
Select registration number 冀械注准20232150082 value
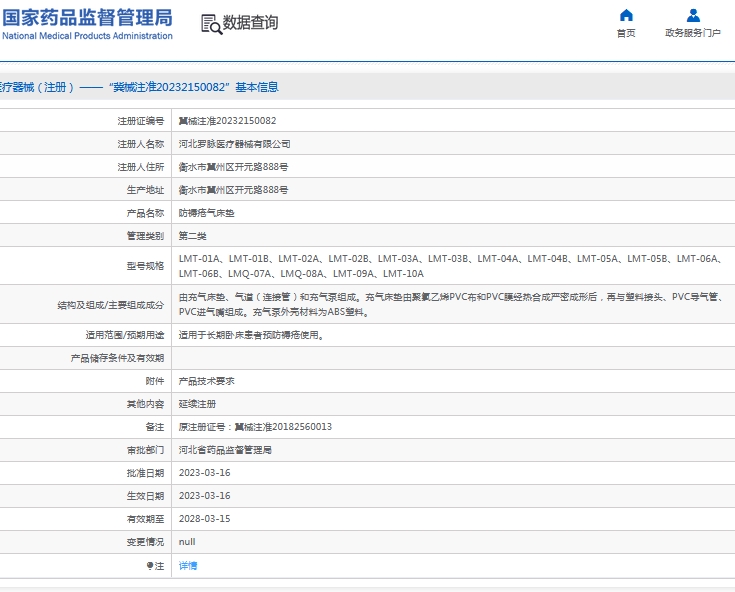[x=227, y=121]
